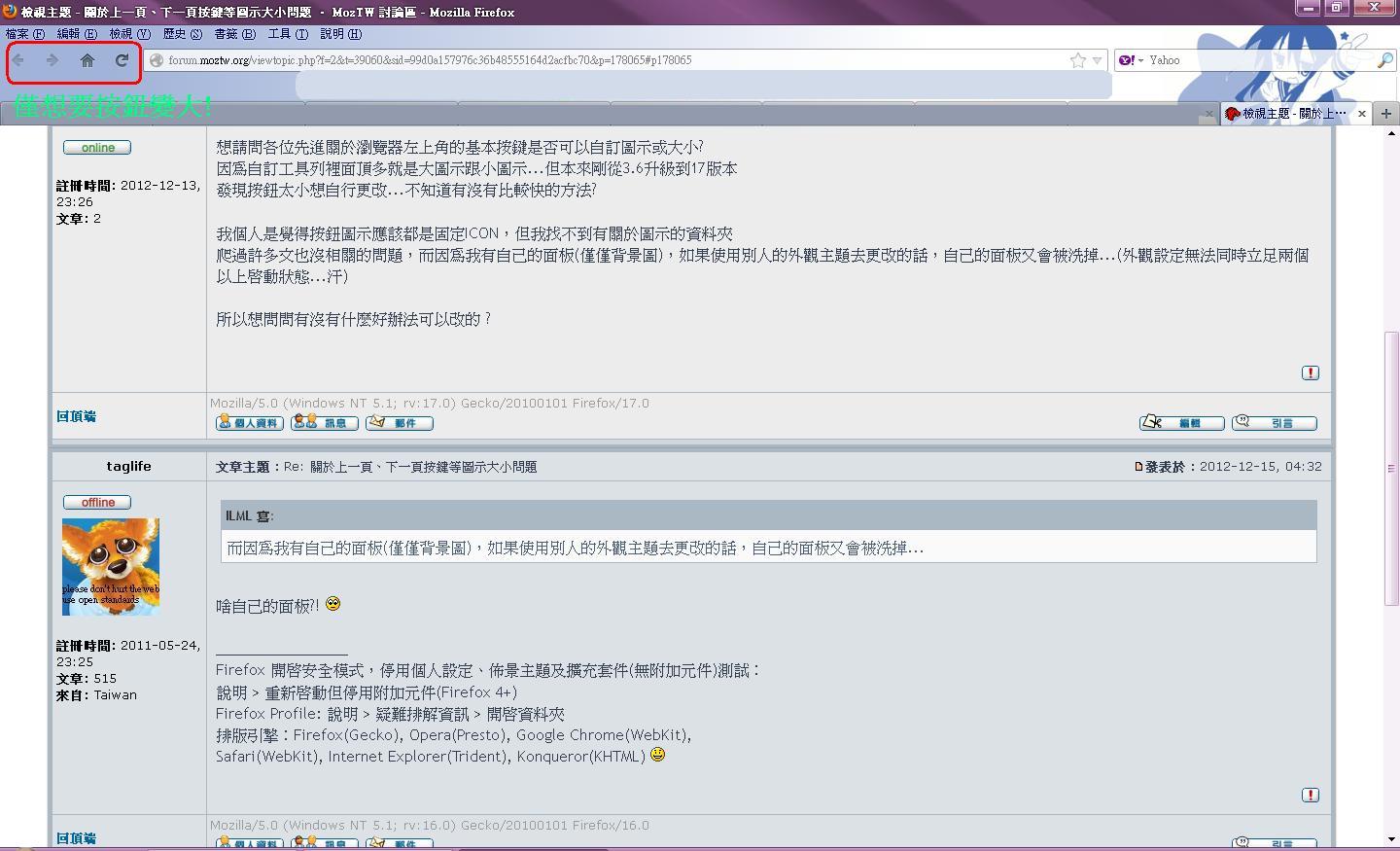Click the Forward arrow in navigation toolbar
Screen dimensions: 1400x851
52,60
